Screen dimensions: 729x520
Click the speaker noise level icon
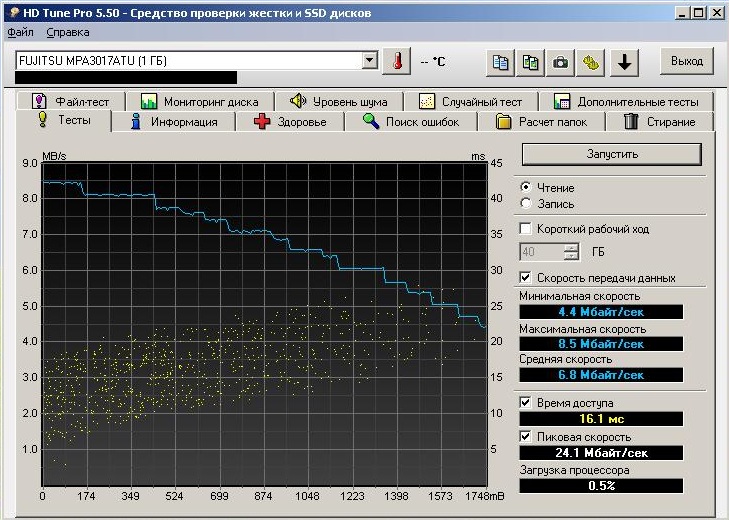click(298, 100)
